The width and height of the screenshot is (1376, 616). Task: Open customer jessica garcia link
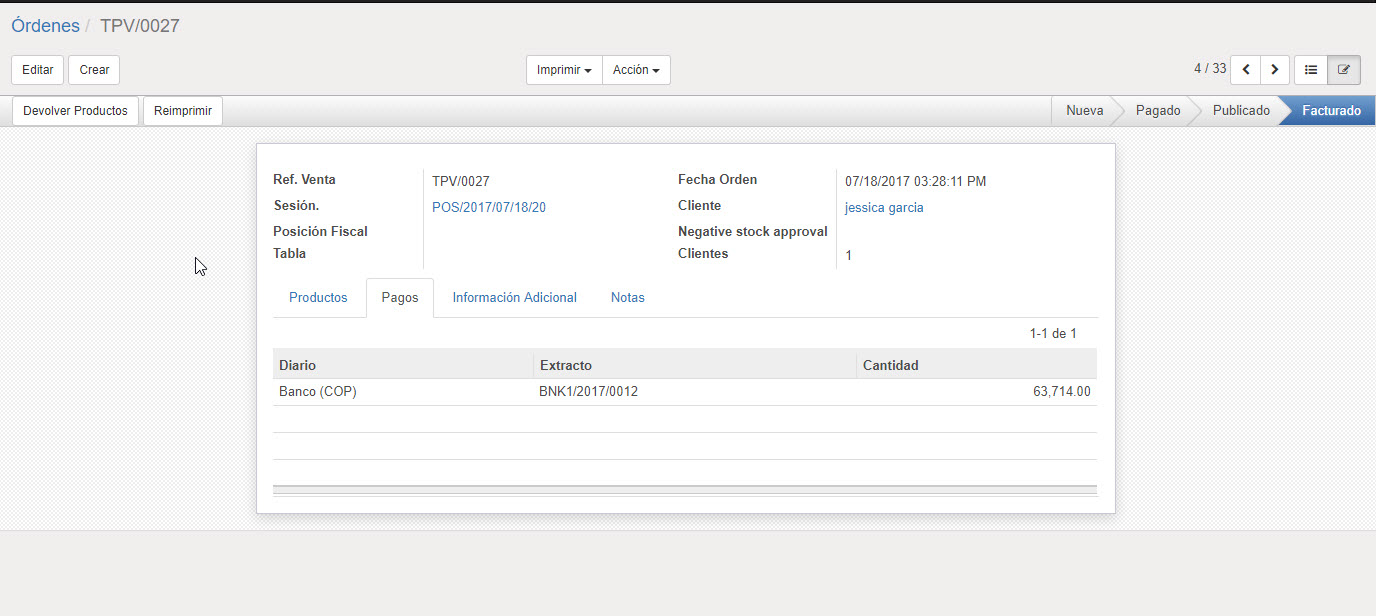point(884,208)
